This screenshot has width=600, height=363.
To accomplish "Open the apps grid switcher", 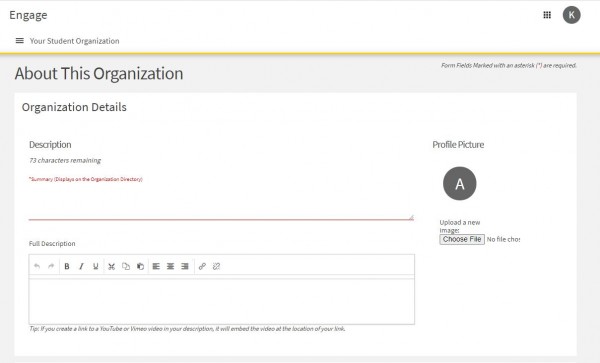I will pos(547,15).
